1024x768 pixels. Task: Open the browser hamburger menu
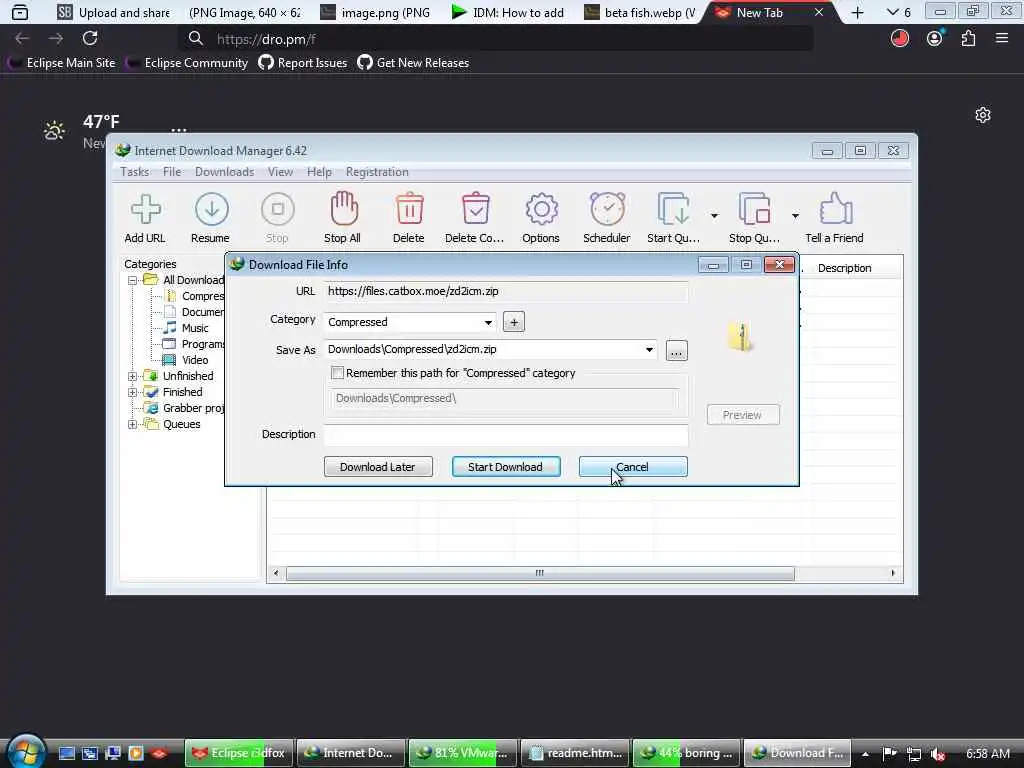coord(1002,39)
